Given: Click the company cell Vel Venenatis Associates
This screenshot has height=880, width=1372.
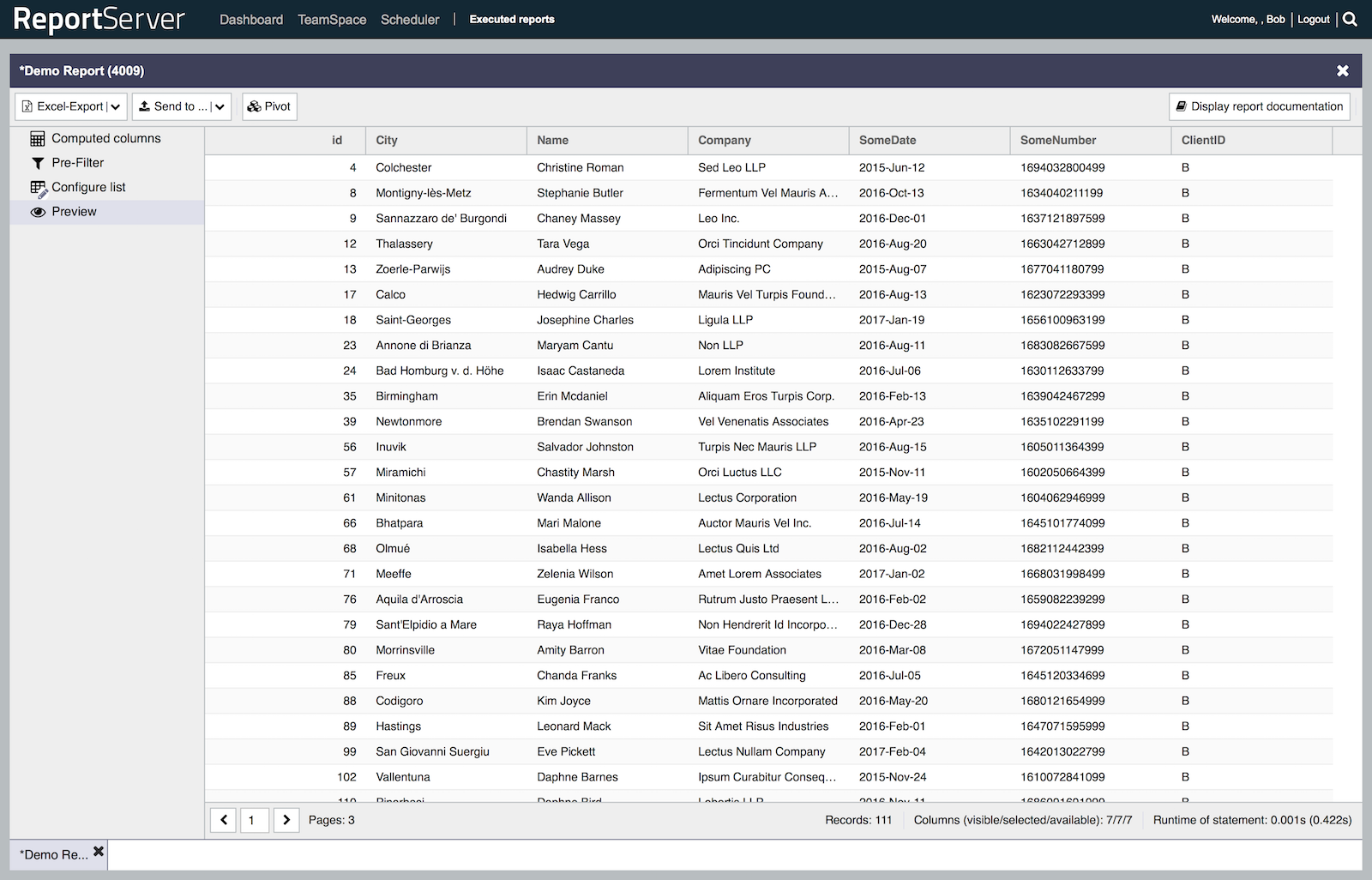Looking at the screenshot, I should (x=763, y=421).
